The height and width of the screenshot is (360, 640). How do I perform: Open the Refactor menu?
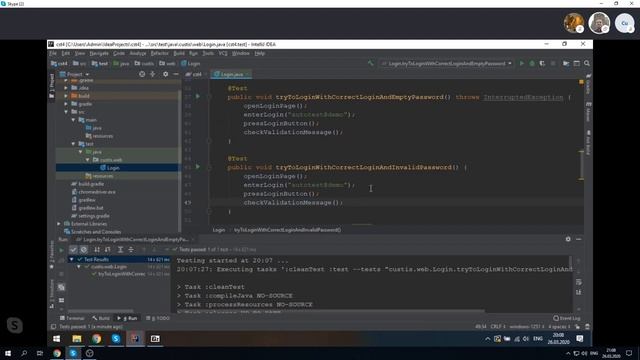[x=160, y=53]
